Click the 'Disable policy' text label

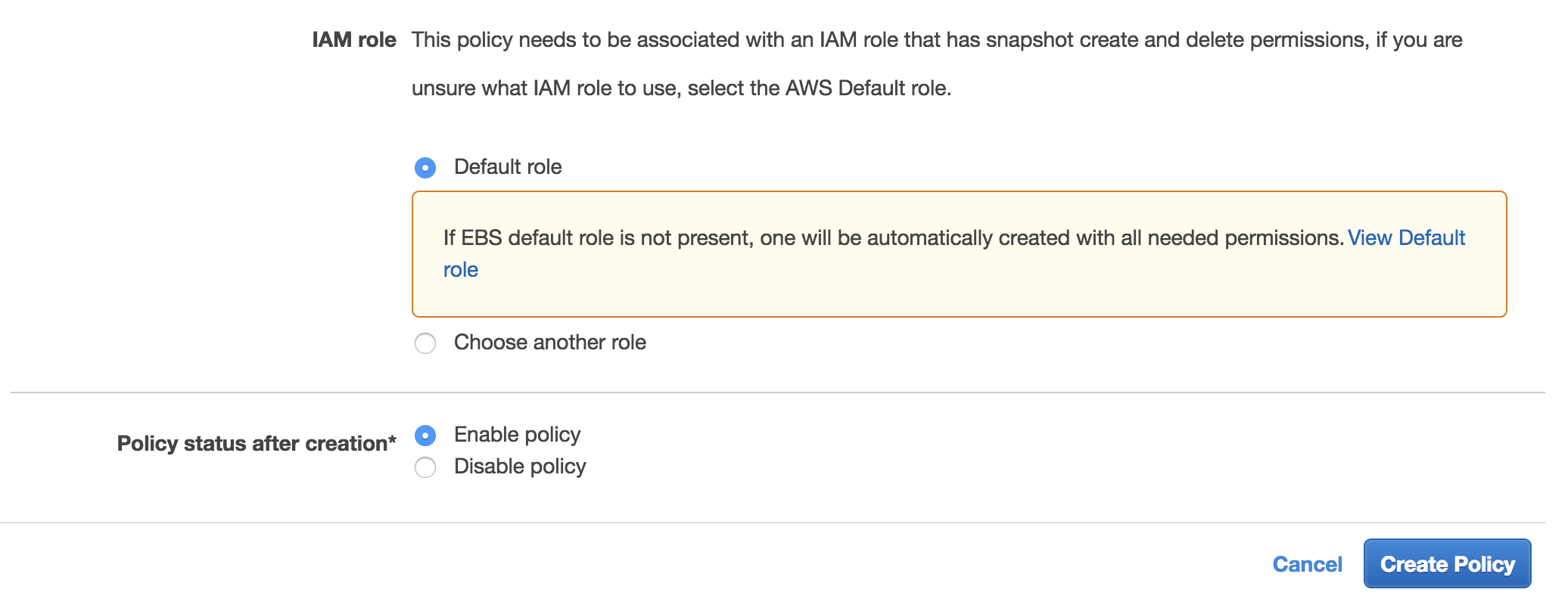tap(520, 467)
